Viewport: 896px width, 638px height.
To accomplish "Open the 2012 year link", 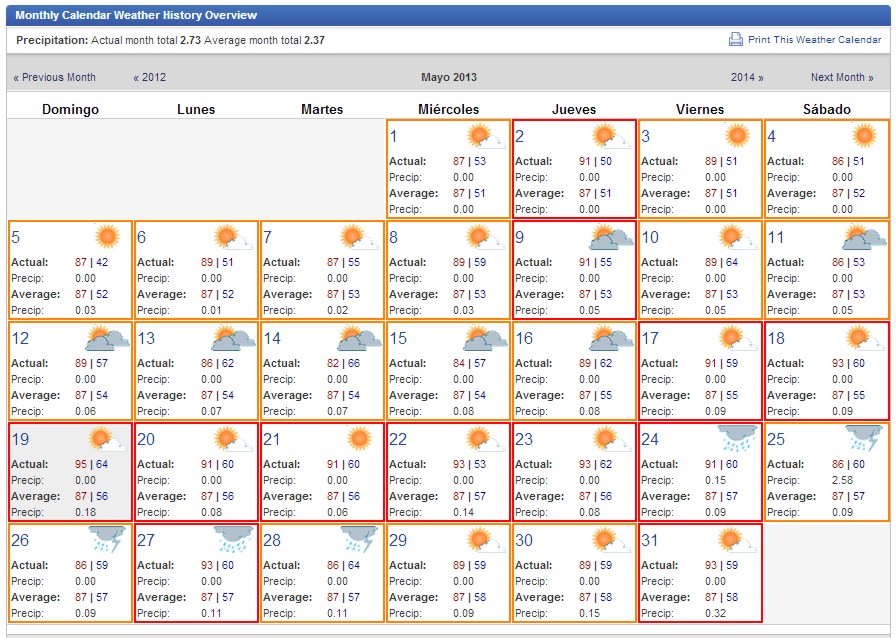I will 150,77.
